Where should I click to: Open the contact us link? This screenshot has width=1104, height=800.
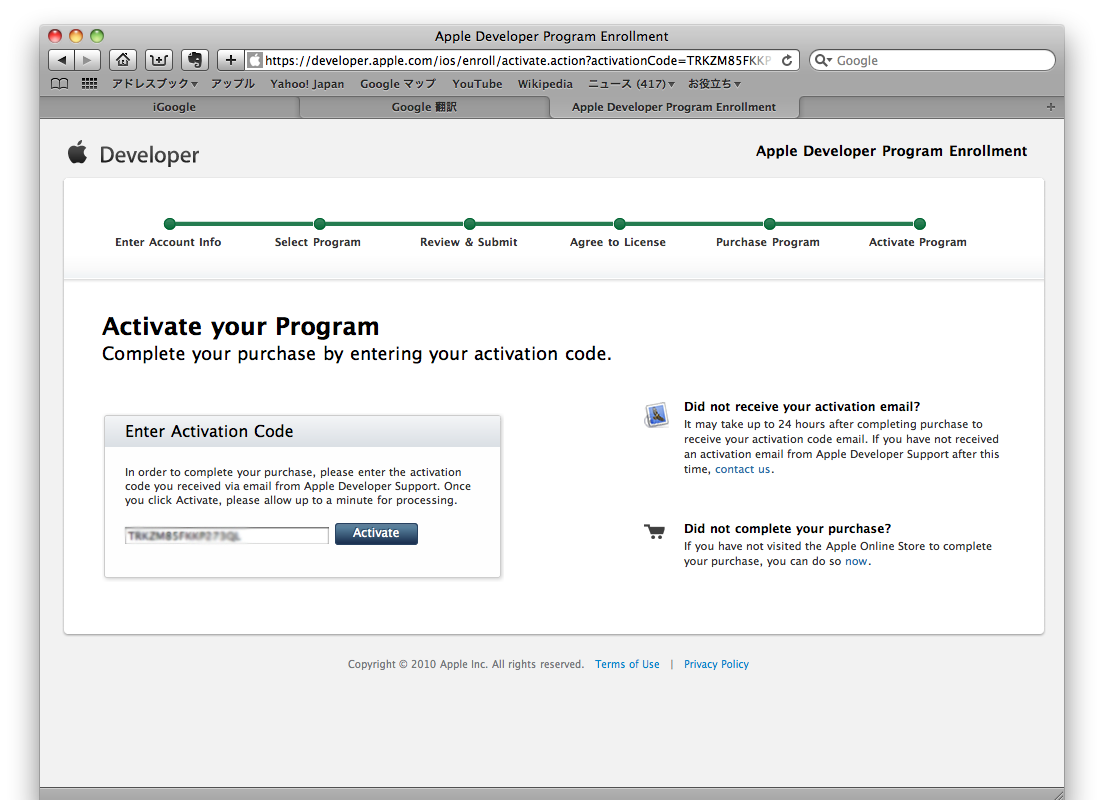click(x=742, y=469)
